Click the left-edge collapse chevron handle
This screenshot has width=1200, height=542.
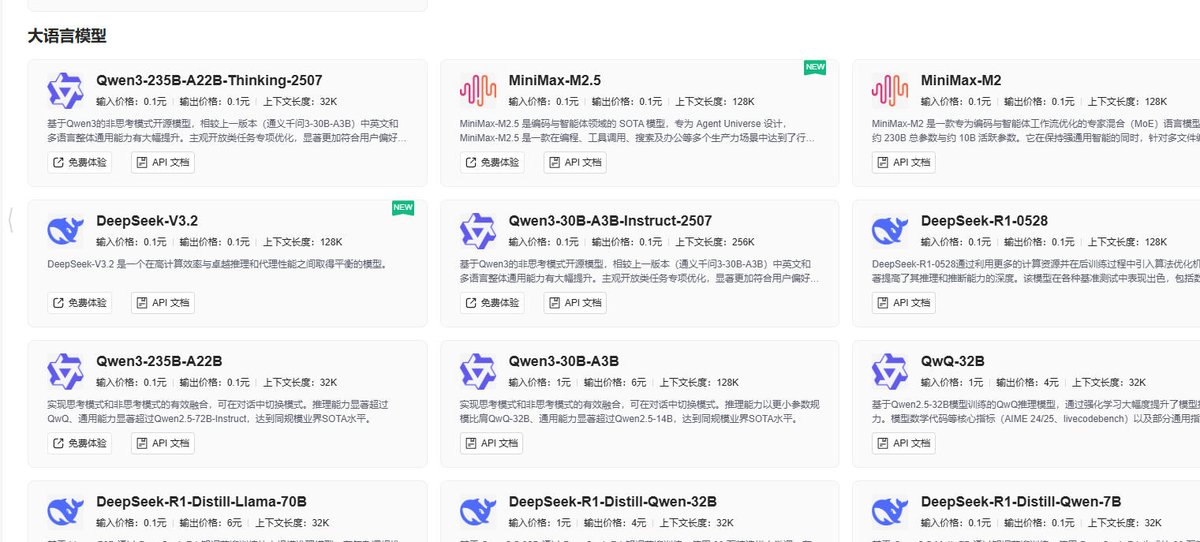coord(10,220)
